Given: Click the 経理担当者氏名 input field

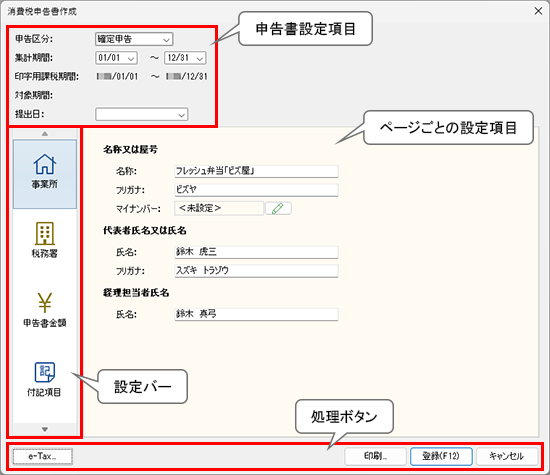Looking at the screenshot, I should 256,314.
